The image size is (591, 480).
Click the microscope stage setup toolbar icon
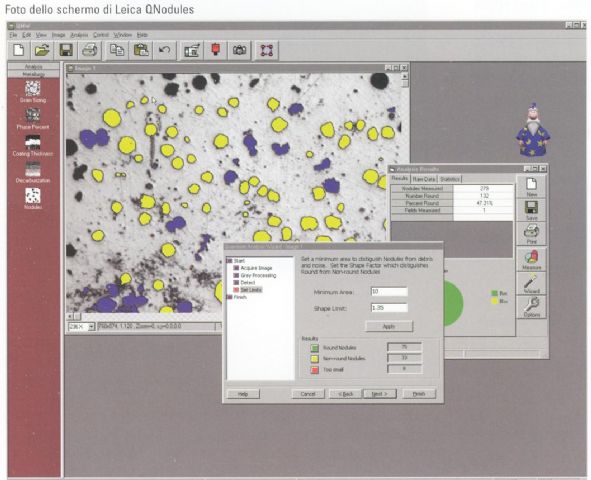coord(192,50)
